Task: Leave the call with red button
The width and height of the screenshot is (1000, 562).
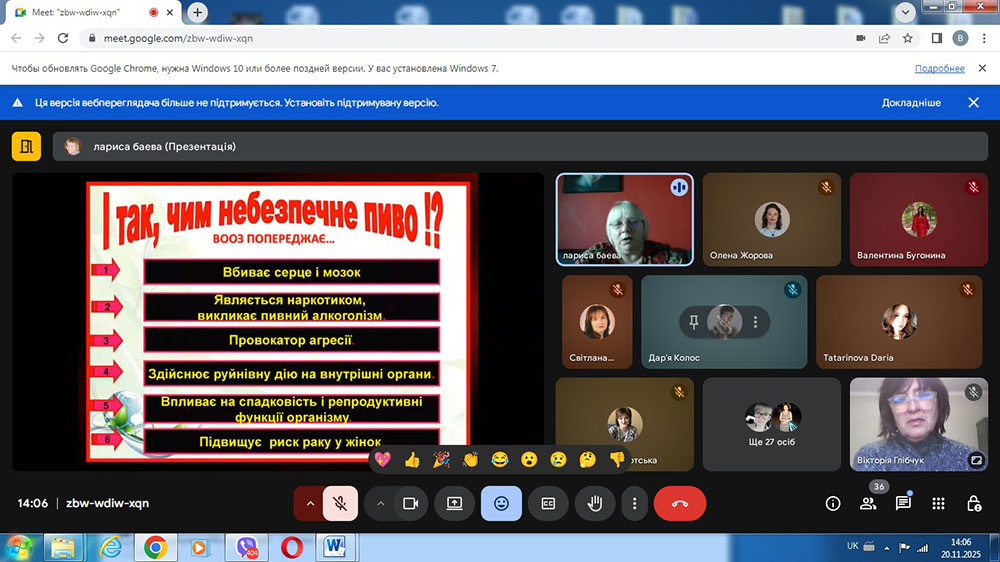Action: (680, 504)
